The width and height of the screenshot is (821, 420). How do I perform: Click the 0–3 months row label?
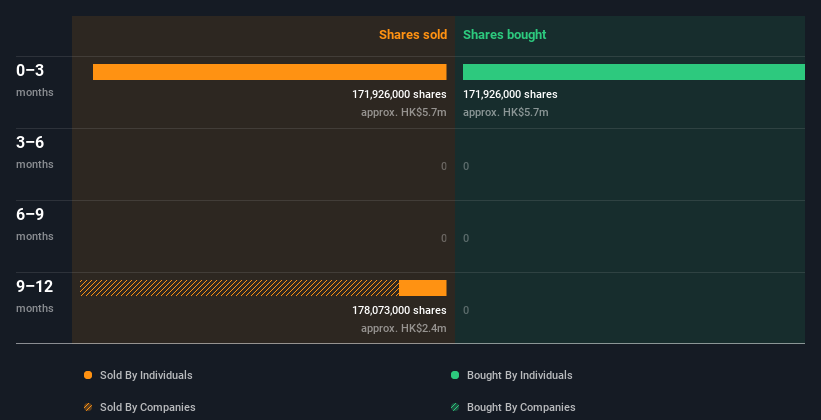coord(35,80)
